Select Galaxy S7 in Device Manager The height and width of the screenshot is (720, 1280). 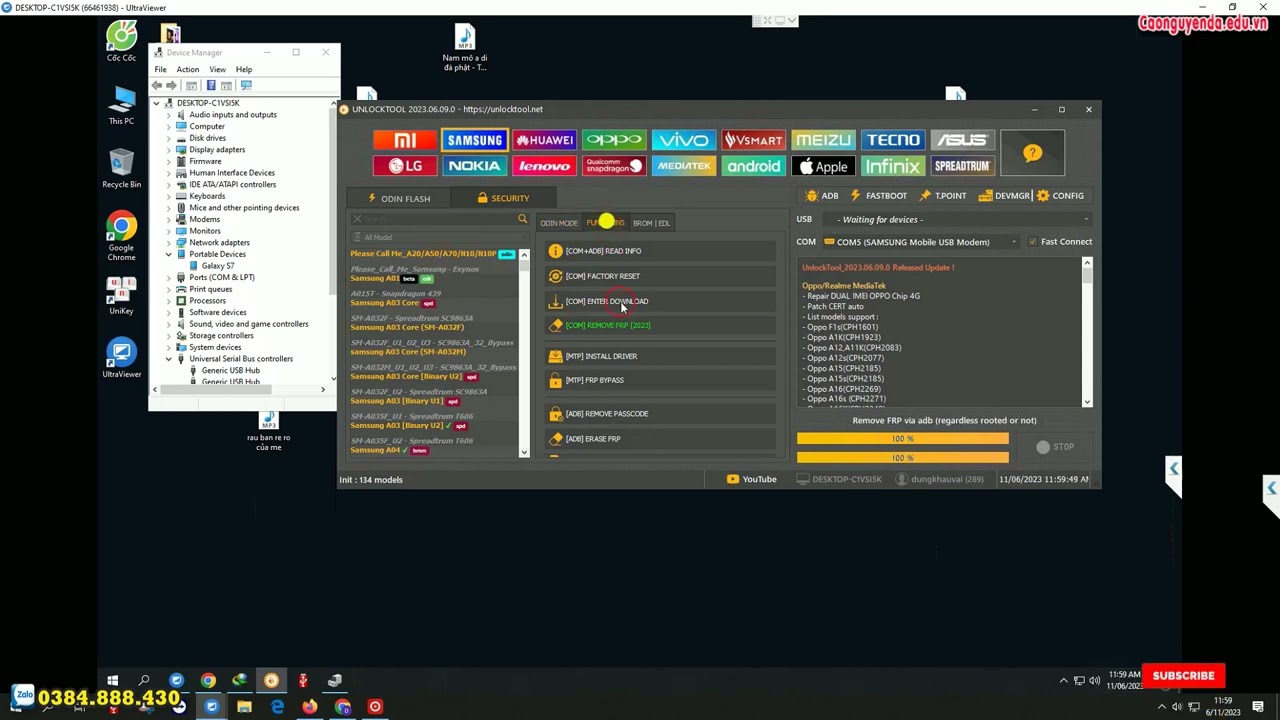[x=217, y=266]
